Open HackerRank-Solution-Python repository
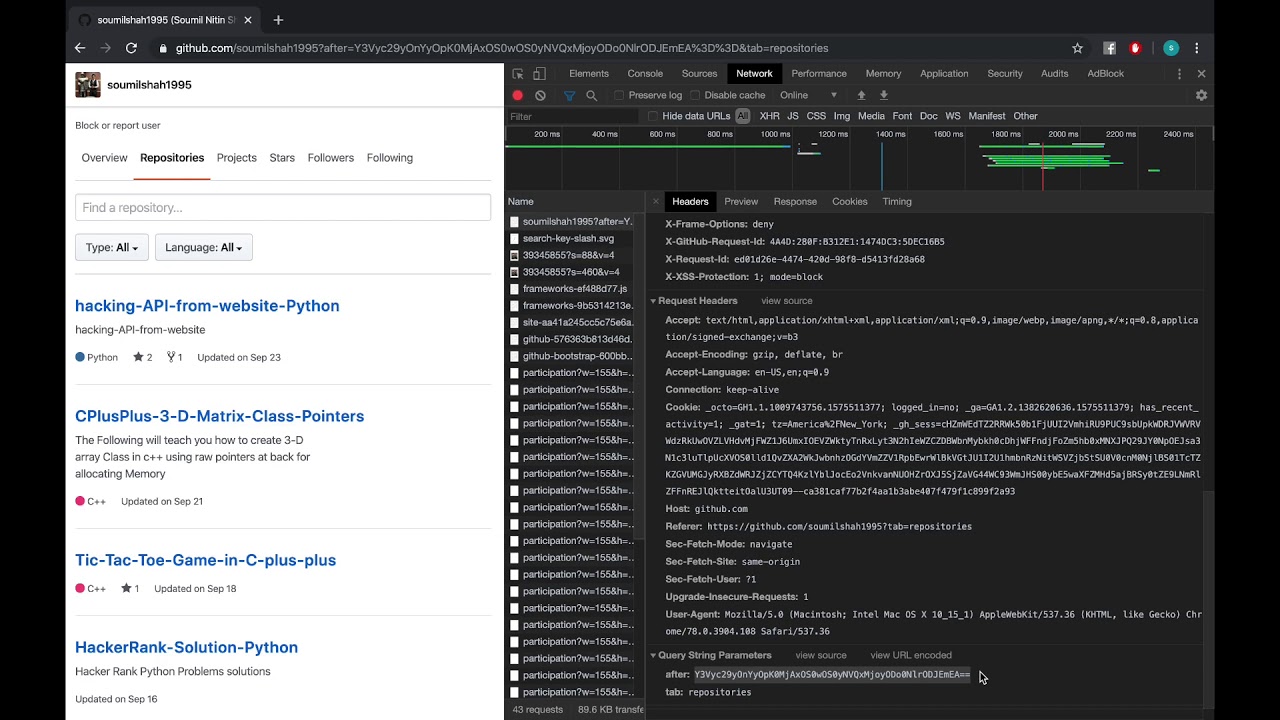 coord(186,647)
